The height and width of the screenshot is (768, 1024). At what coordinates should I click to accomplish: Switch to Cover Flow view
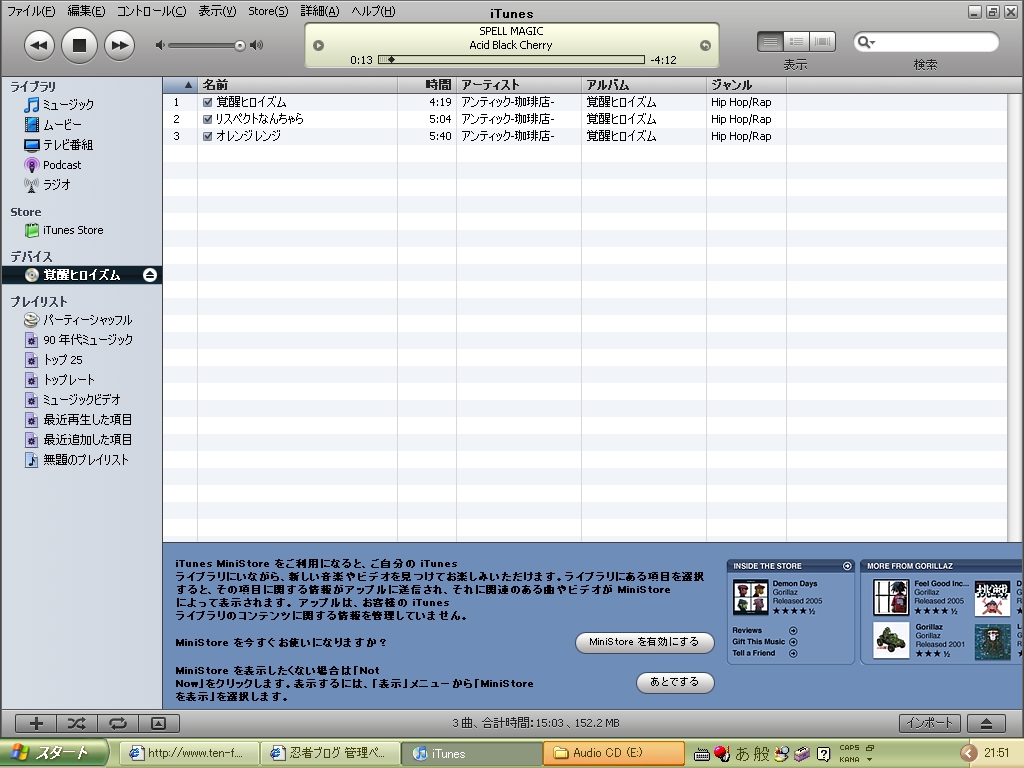(823, 42)
